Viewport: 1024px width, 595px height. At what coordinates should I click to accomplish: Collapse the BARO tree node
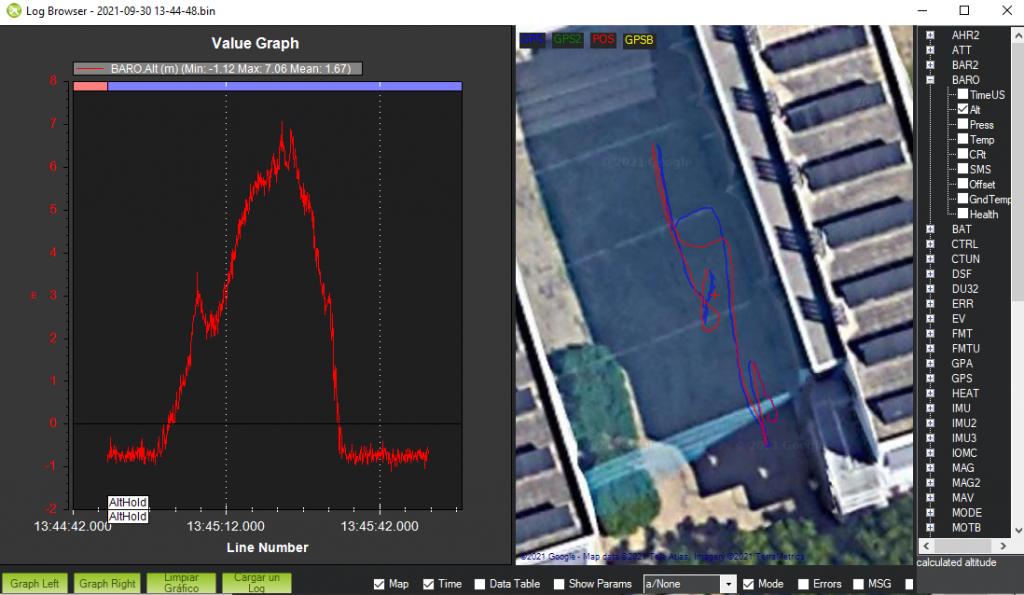930,79
